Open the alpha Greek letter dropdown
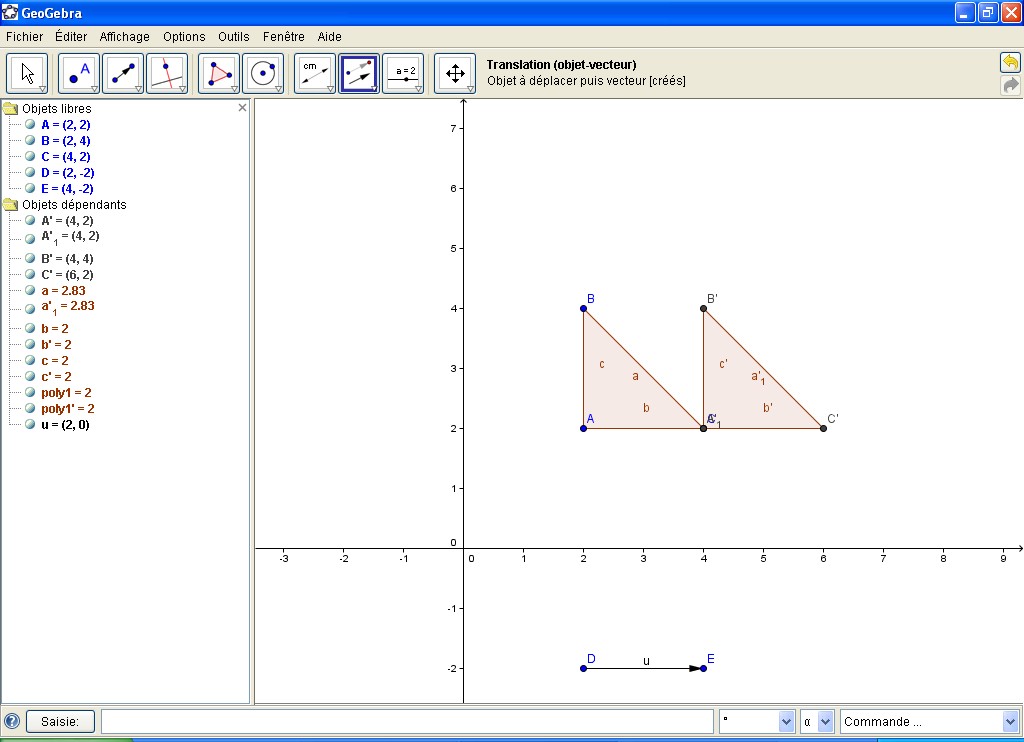This screenshot has height=742, width=1024. coord(825,722)
